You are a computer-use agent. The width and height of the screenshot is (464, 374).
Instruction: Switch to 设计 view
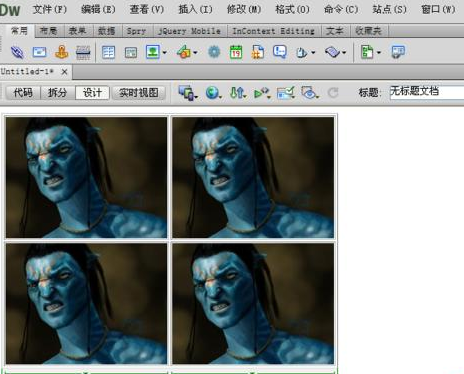tap(92, 93)
